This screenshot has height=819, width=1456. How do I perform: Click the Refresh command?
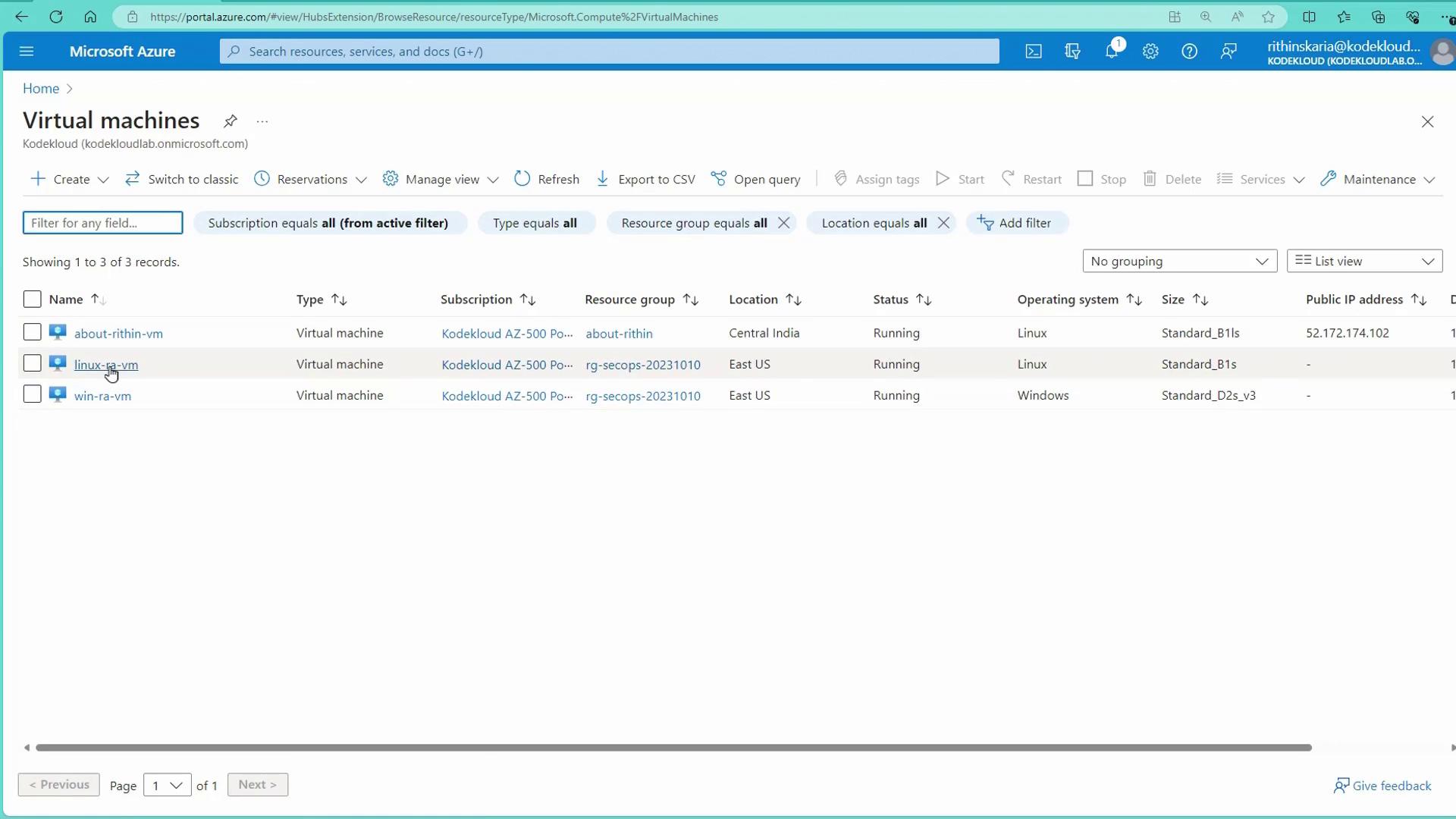[x=547, y=179]
